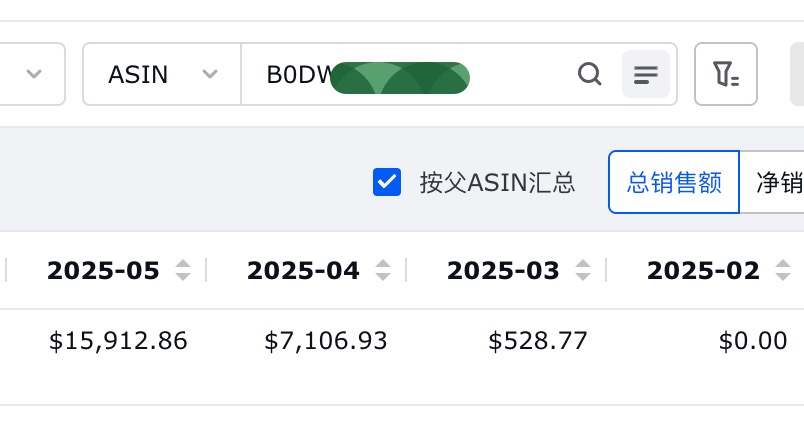Sort the 2025-04 column
Image resolution: width=804 pixels, height=438 pixels.
[383, 270]
